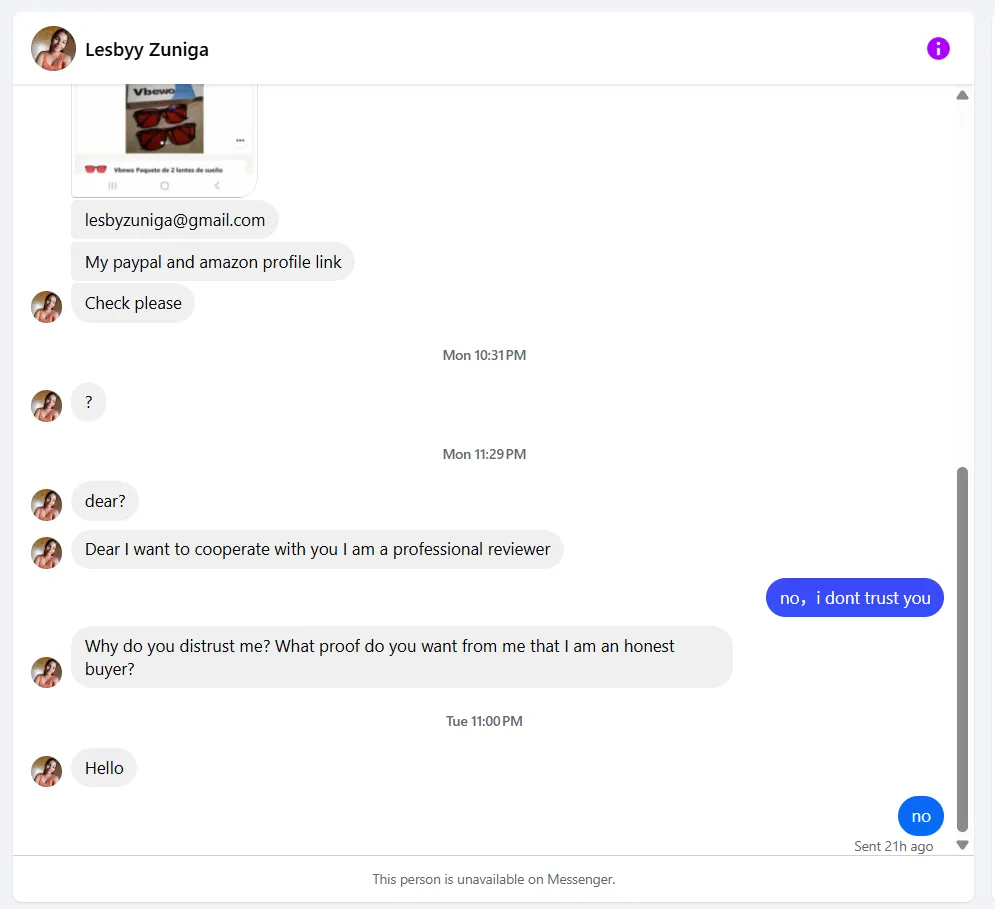995x909 pixels.
Task: Click avatar beside "Why do you distrust me" message
Action: 47,673
